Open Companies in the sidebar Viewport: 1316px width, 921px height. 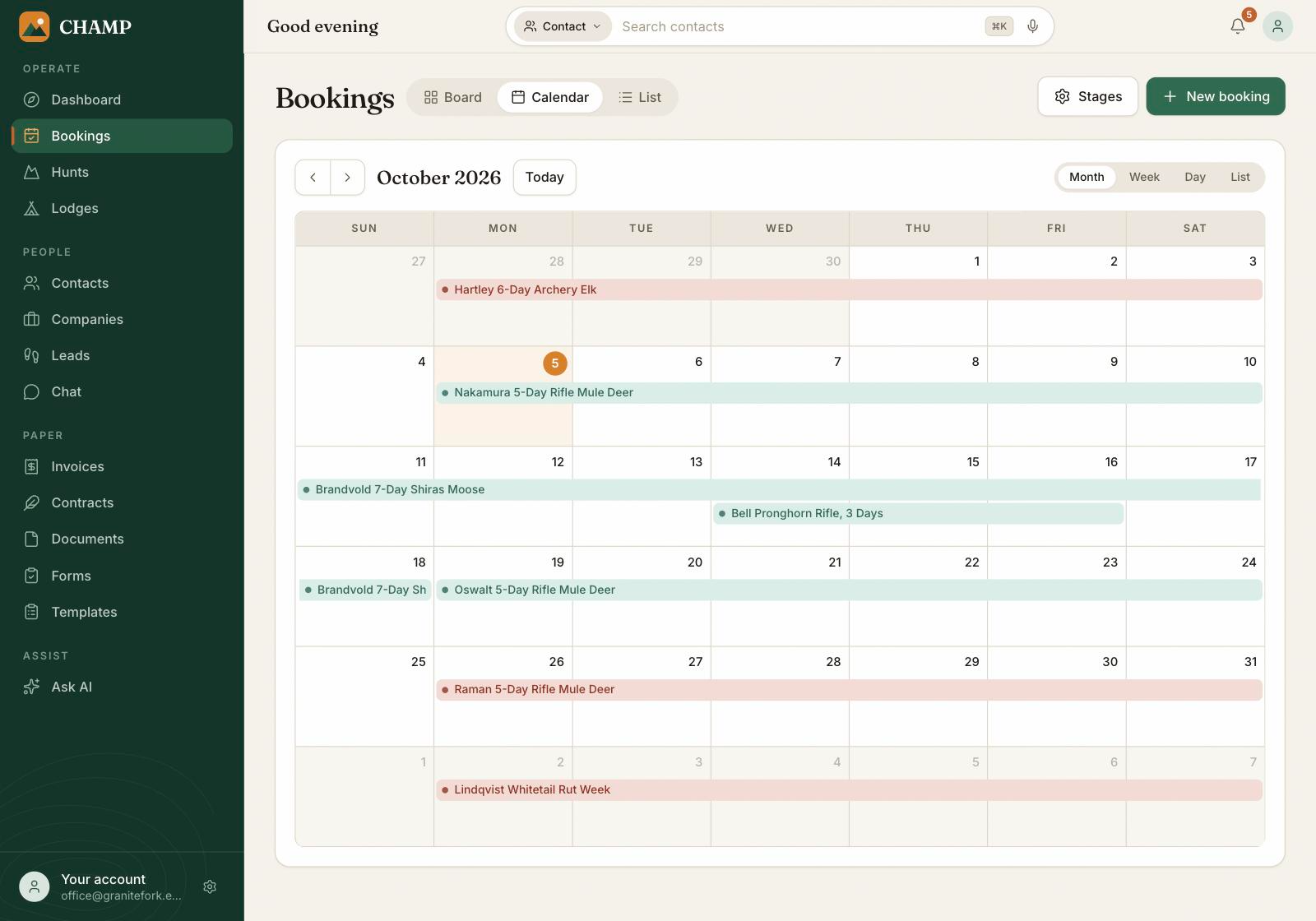tap(122, 319)
